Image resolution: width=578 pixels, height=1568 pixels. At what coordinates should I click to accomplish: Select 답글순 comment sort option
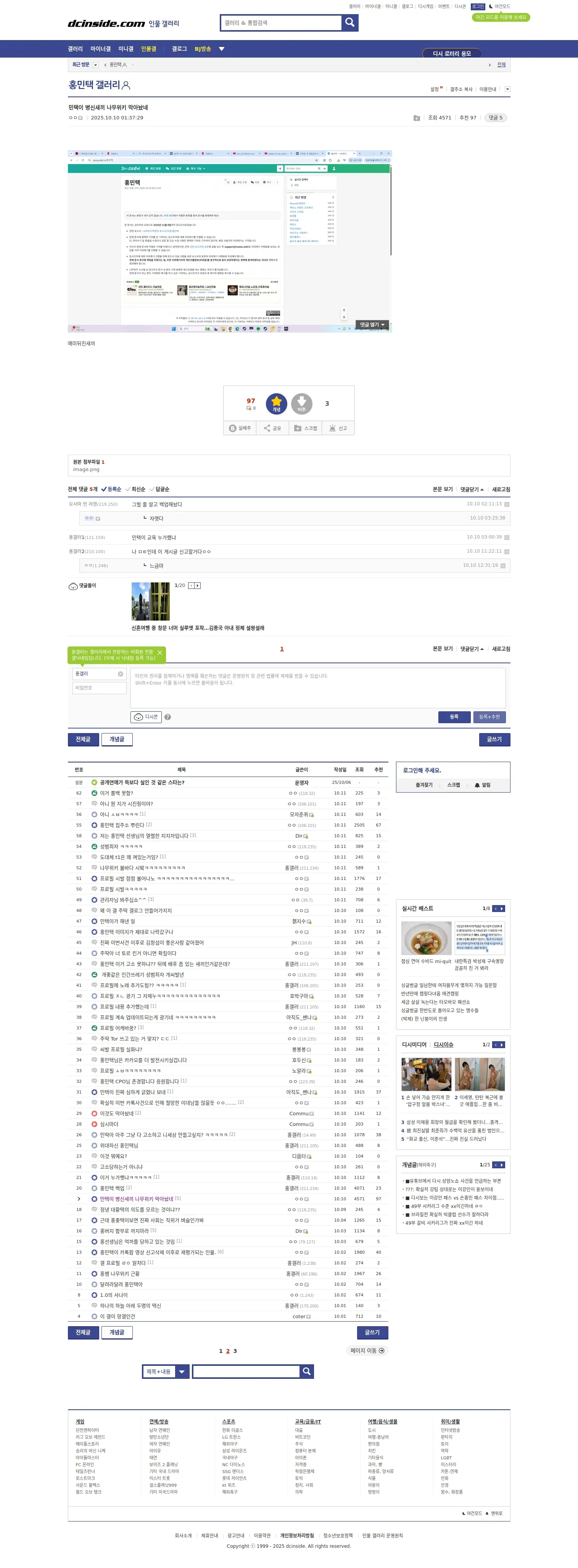point(159,489)
